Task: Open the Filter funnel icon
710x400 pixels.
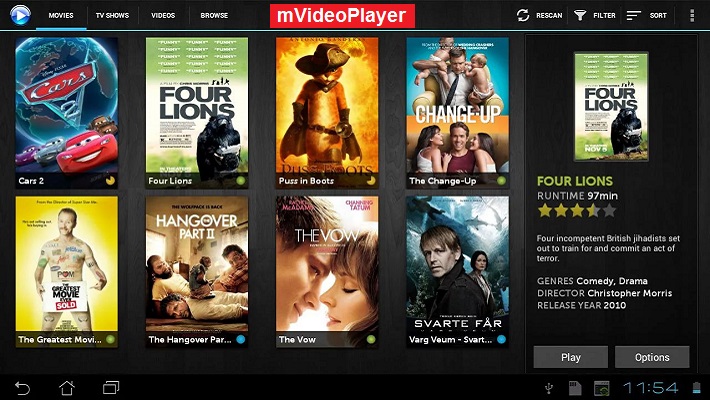Action: 580,15
